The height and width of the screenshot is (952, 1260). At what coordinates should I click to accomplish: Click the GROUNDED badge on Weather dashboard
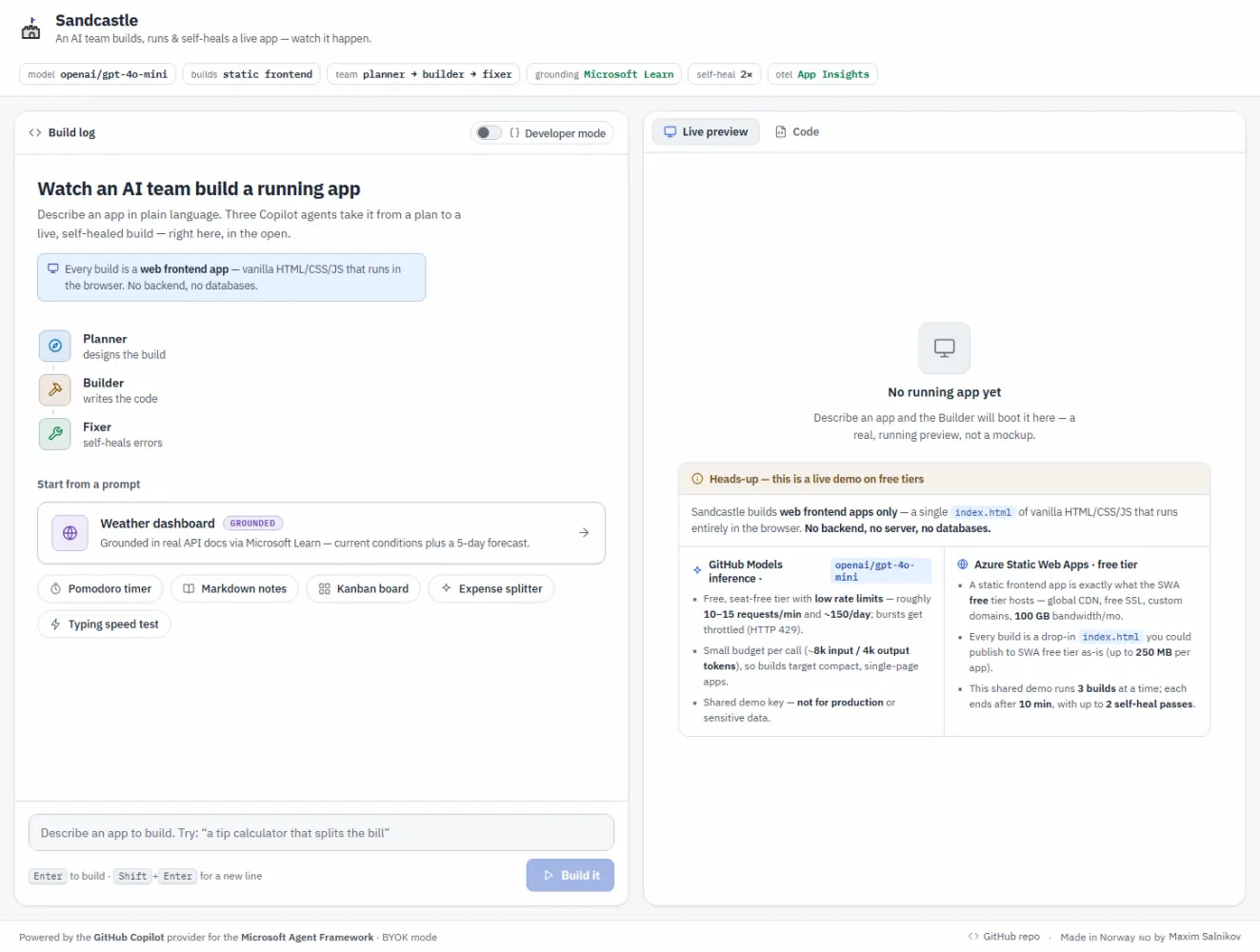252,524
